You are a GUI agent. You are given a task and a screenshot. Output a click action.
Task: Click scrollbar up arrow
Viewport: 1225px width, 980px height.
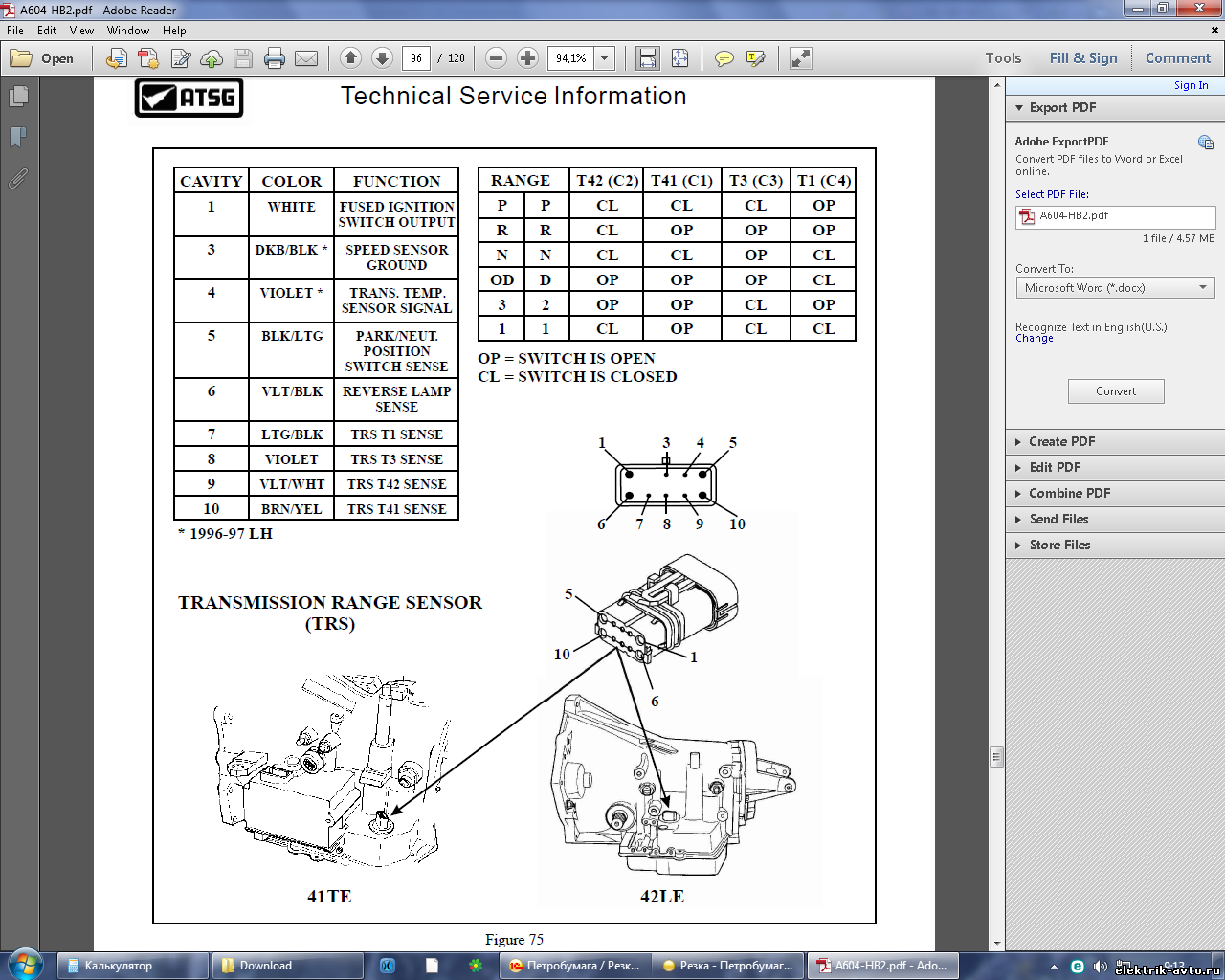coord(996,84)
